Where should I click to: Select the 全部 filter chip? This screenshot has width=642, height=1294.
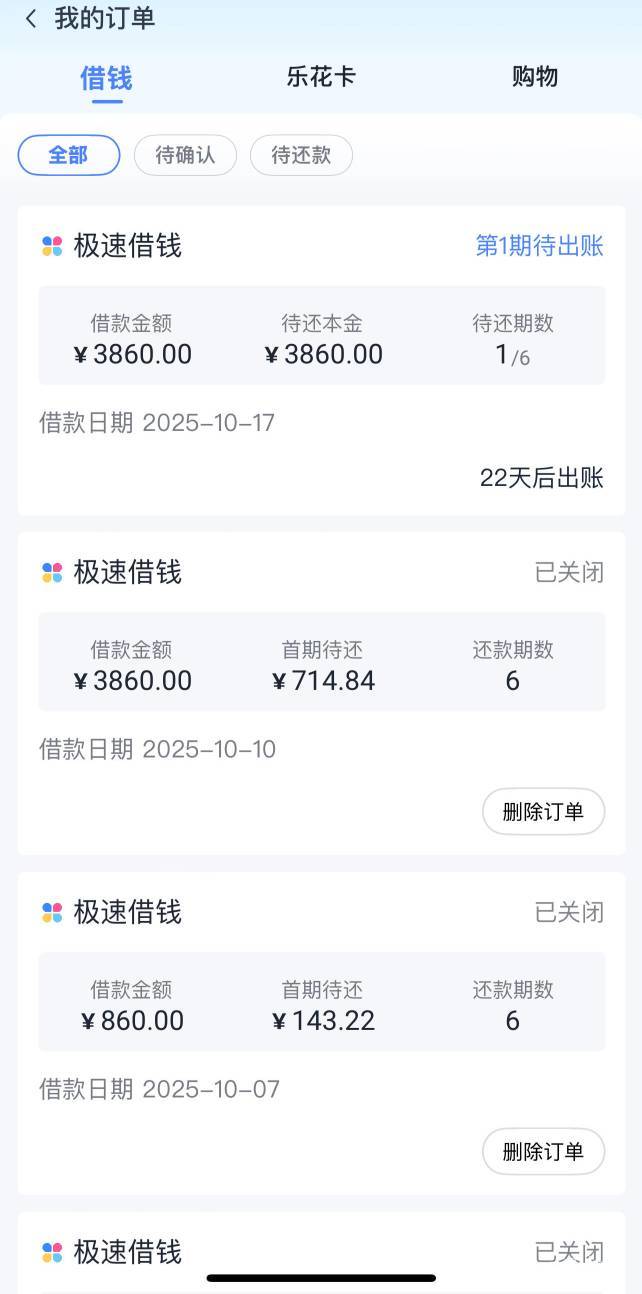pyautogui.click(x=69, y=155)
